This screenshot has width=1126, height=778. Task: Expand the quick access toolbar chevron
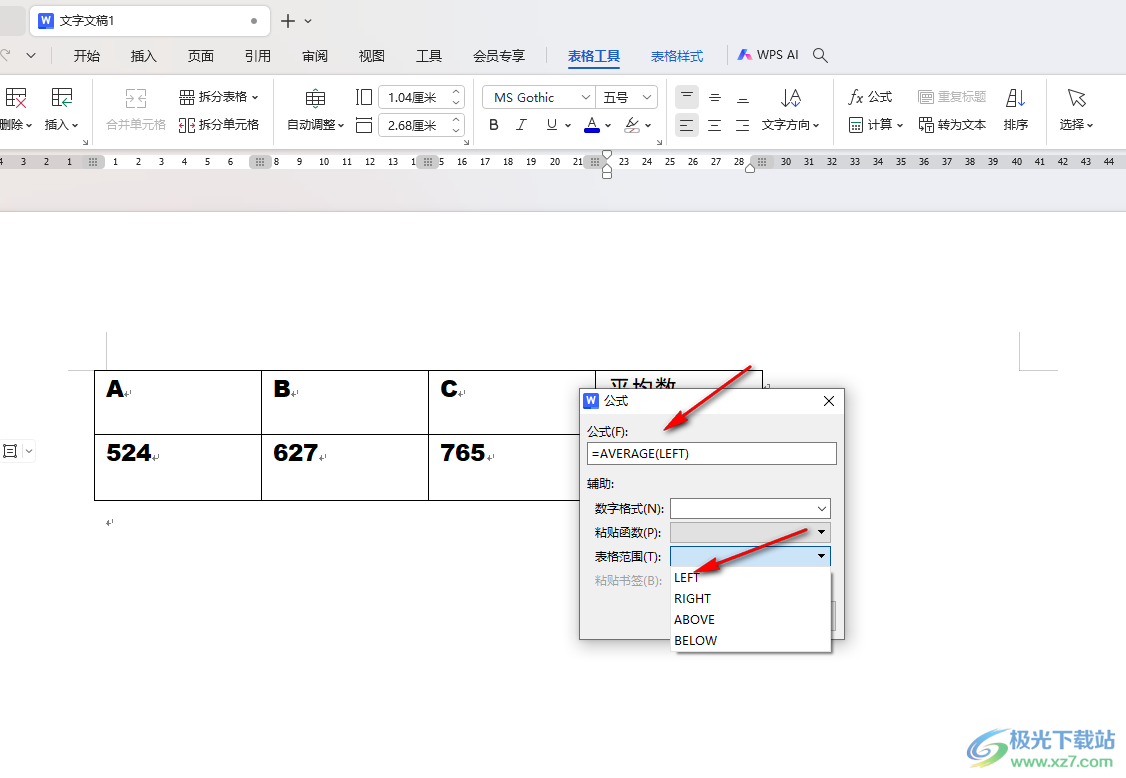tap(31, 55)
